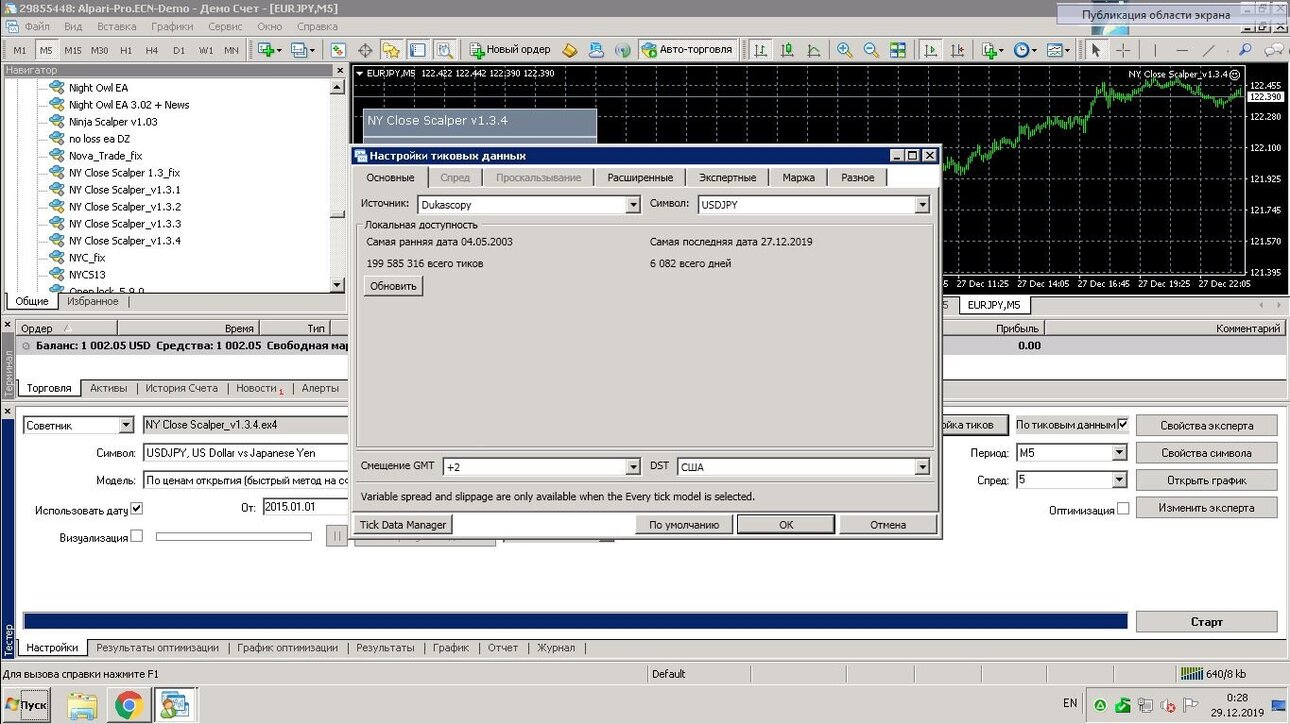This screenshot has width=1290, height=724.
Task: Expand the Смещение GMT dropdown
Action: click(x=541, y=467)
